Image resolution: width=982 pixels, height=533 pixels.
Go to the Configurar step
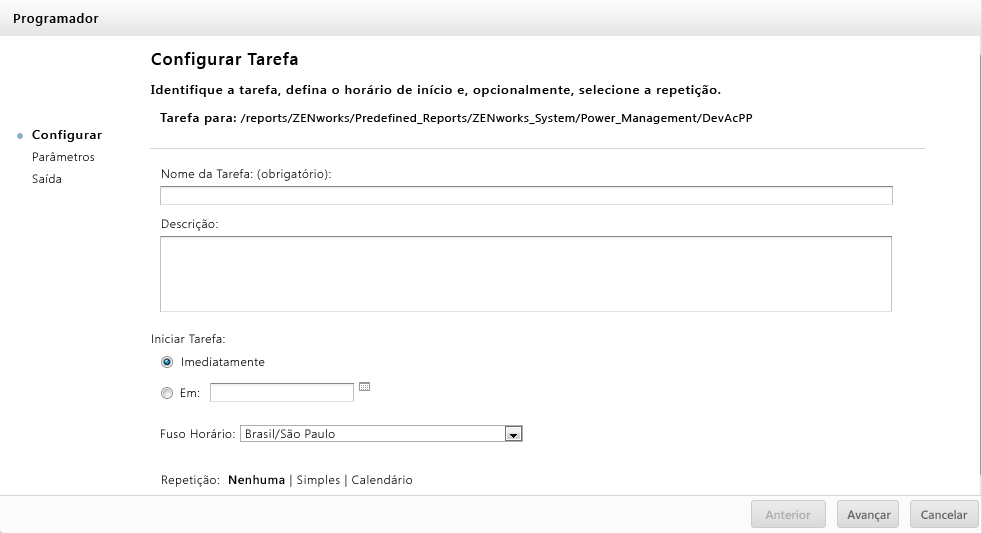click(67, 135)
